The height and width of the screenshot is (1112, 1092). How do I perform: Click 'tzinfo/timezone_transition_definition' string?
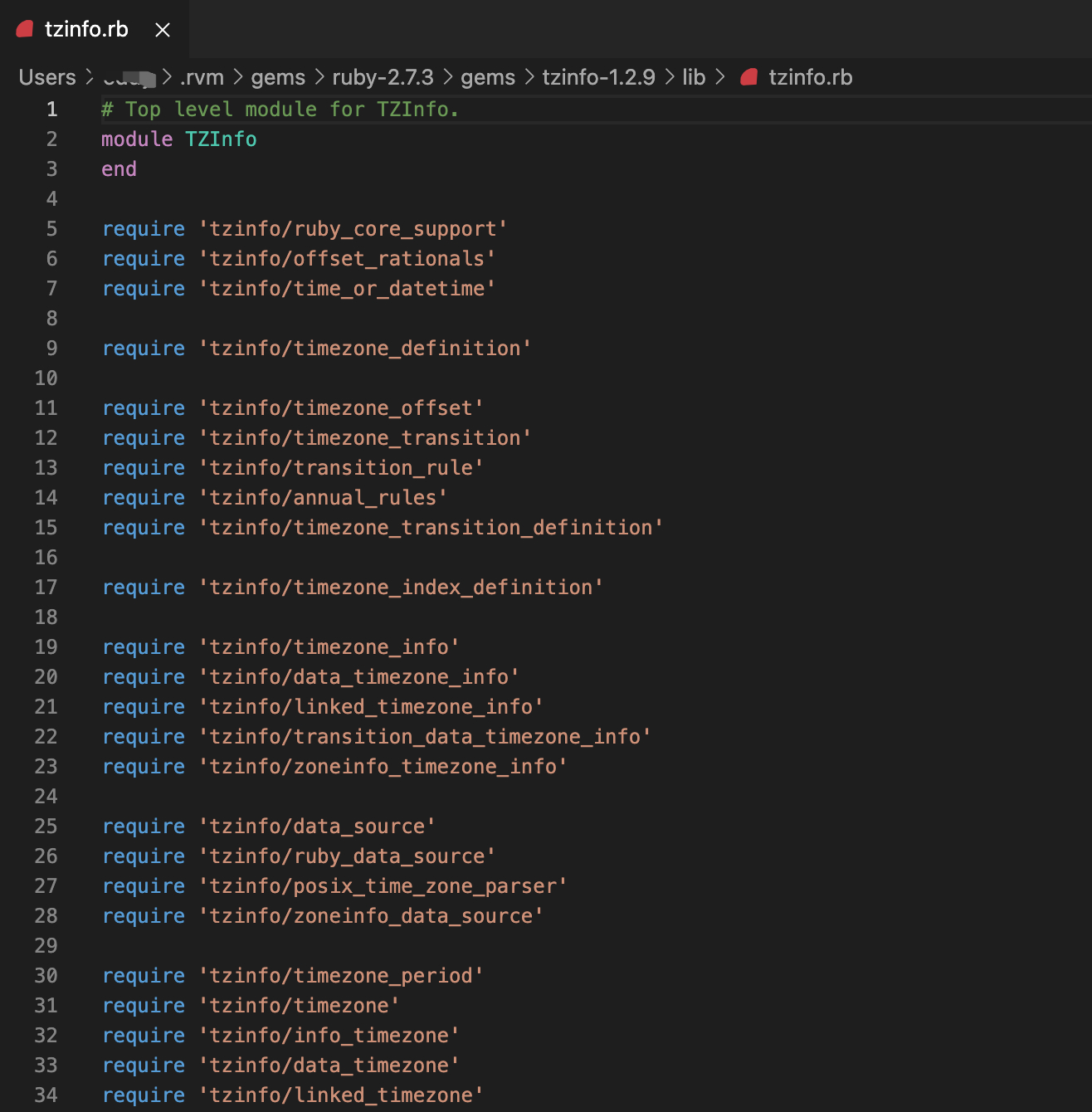point(431,527)
